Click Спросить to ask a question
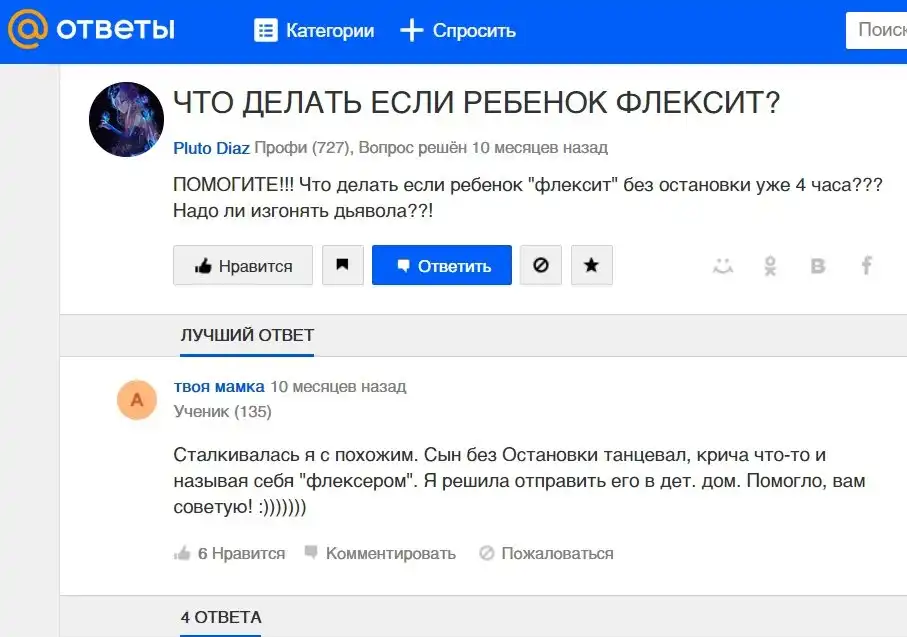 pos(458,31)
